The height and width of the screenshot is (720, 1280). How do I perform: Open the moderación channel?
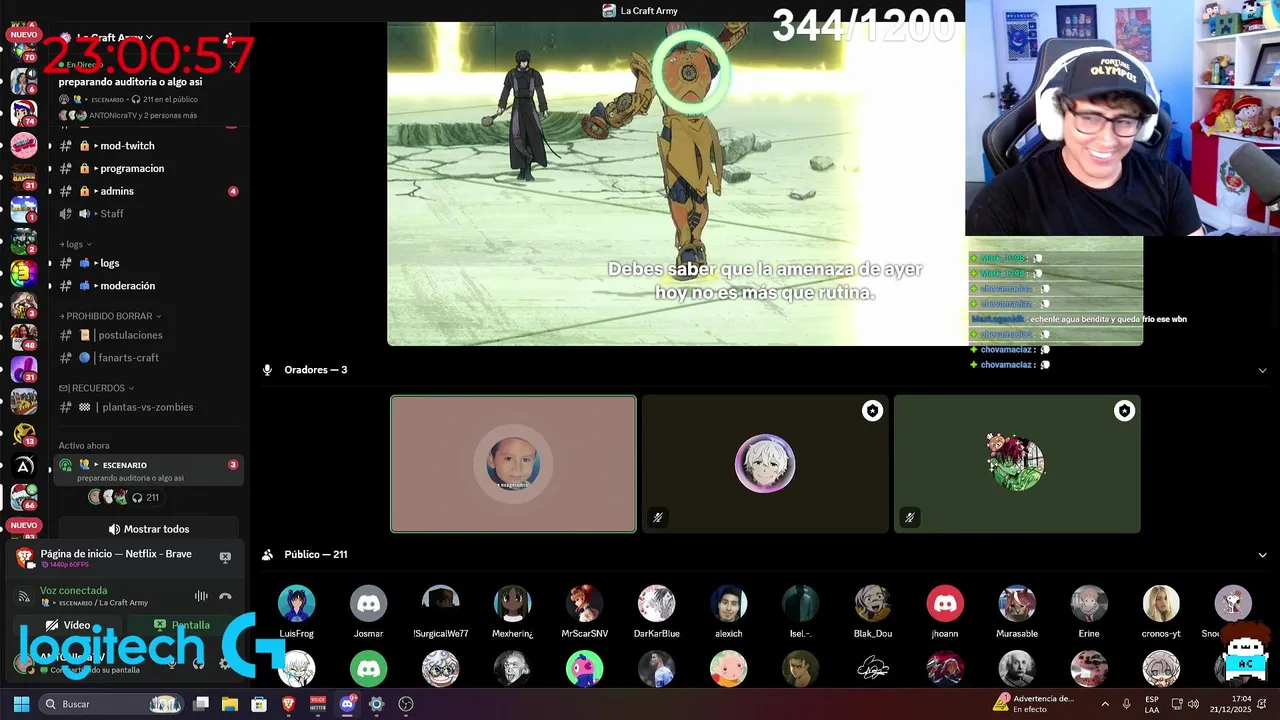tap(146, 286)
